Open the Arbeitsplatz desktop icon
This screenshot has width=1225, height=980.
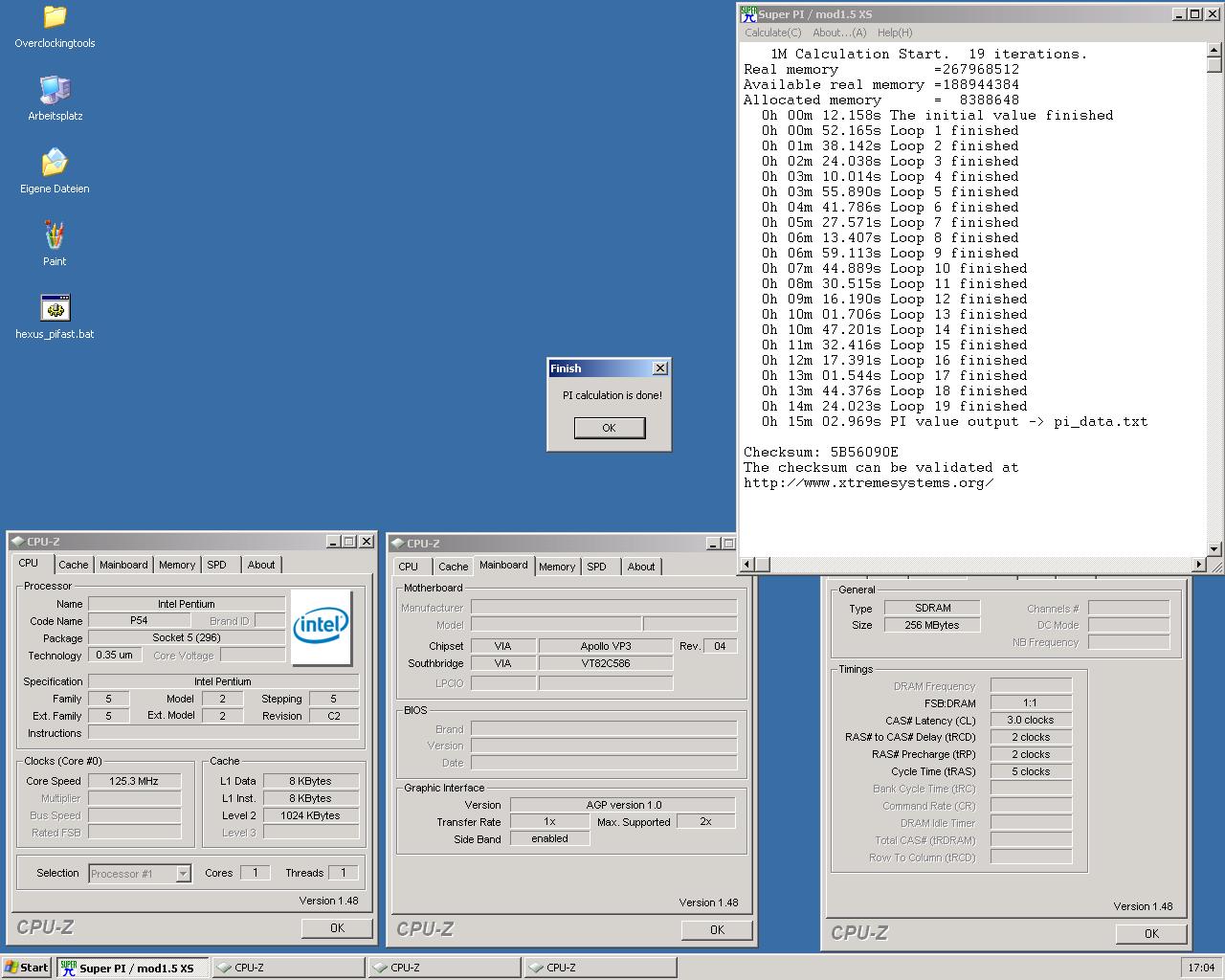pyautogui.click(x=55, y=99)
